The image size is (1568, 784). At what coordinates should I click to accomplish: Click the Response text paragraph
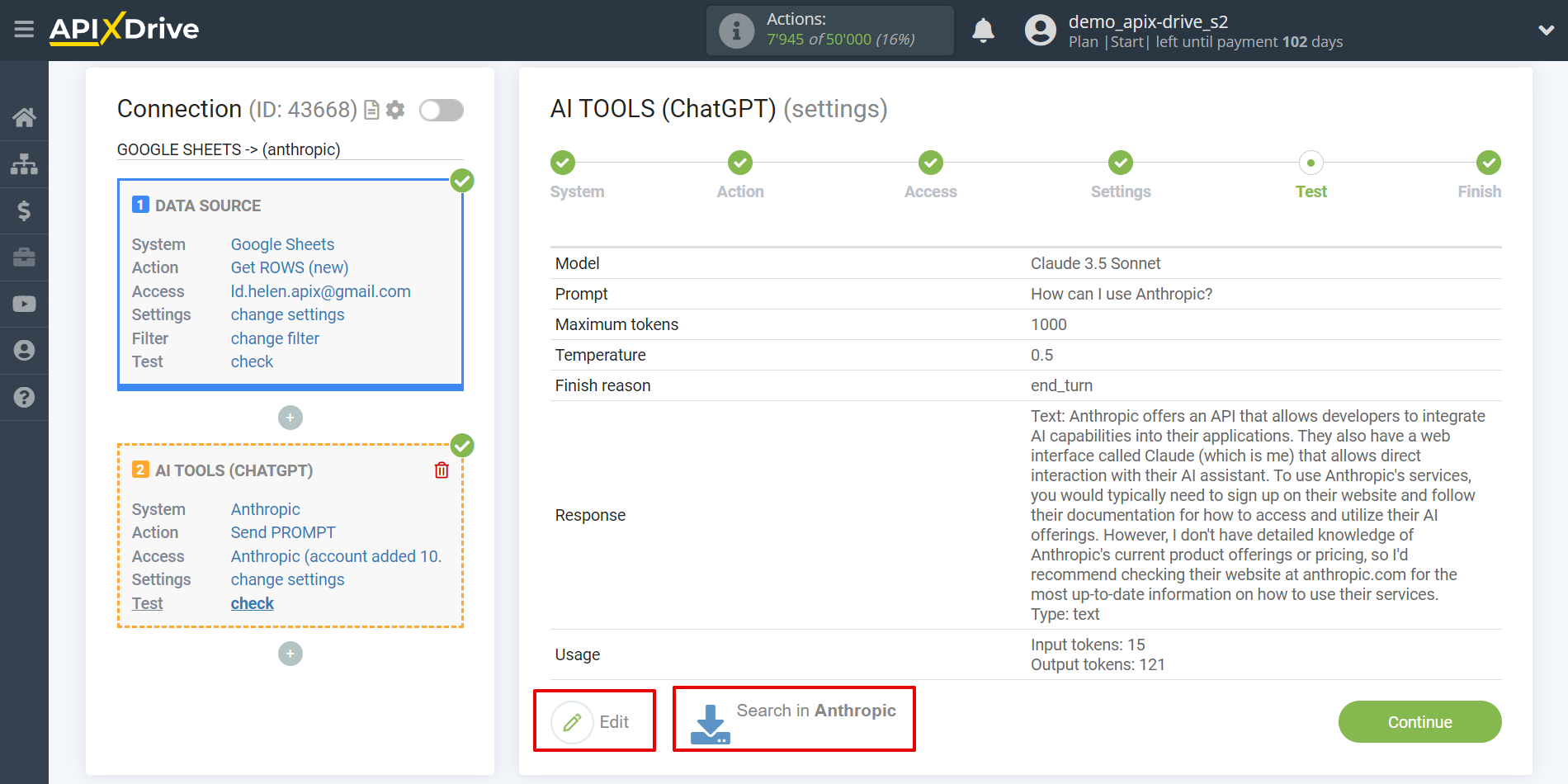click(x=1258, y=515)
